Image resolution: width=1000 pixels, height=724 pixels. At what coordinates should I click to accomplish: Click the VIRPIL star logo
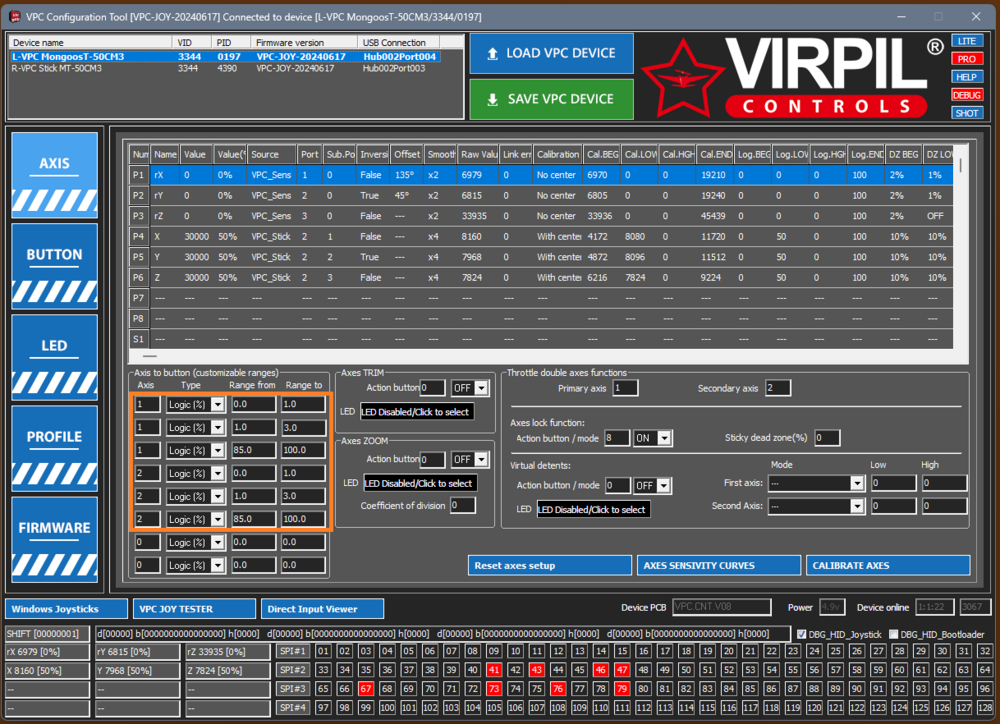click(x=683, y=75)
